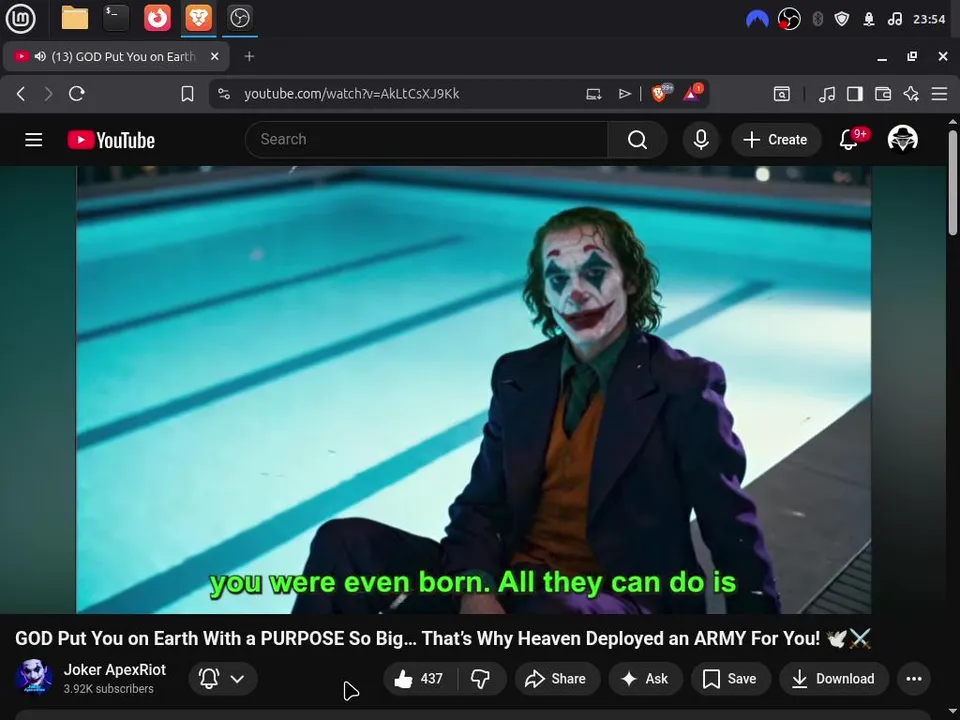
Task: Open the YouTube guide hamburger menu
Action: click(34, 140)
